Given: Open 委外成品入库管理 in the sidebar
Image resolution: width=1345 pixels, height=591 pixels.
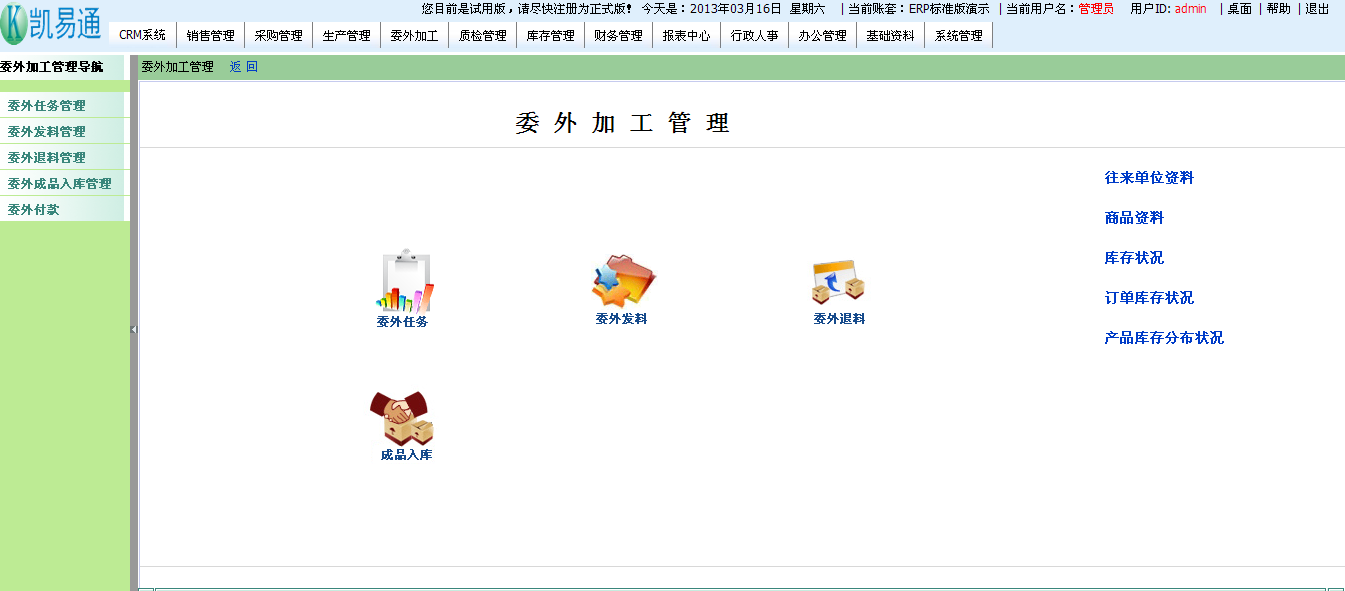Looking at the screenshot, I should pyautogui.click(x=60, y=184).
